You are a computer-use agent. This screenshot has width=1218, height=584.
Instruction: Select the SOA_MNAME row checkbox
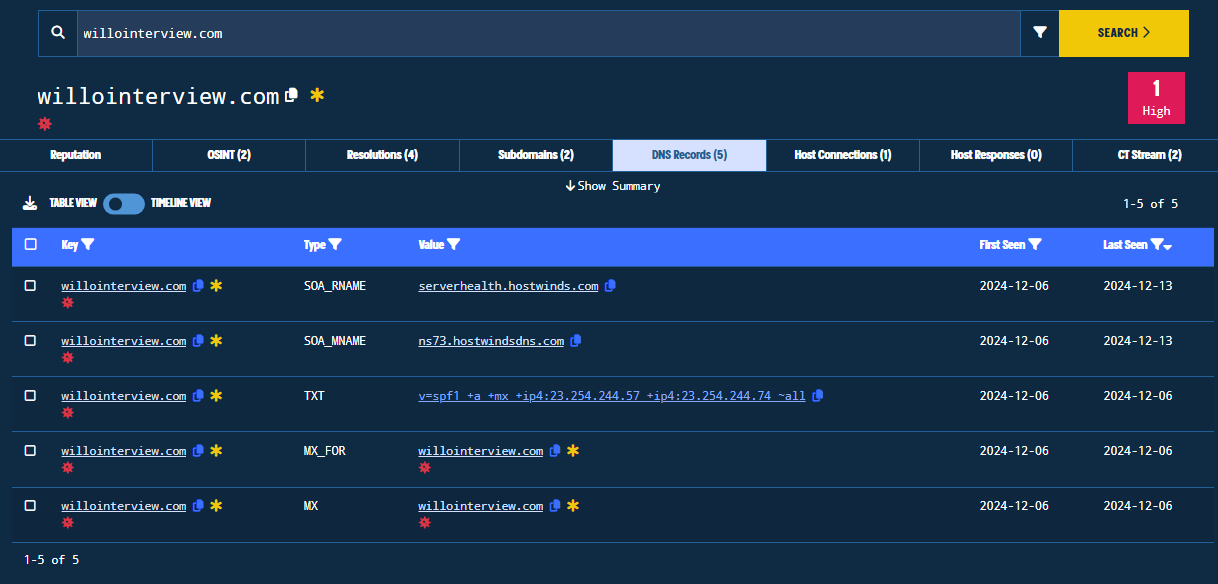coord(30,341)
